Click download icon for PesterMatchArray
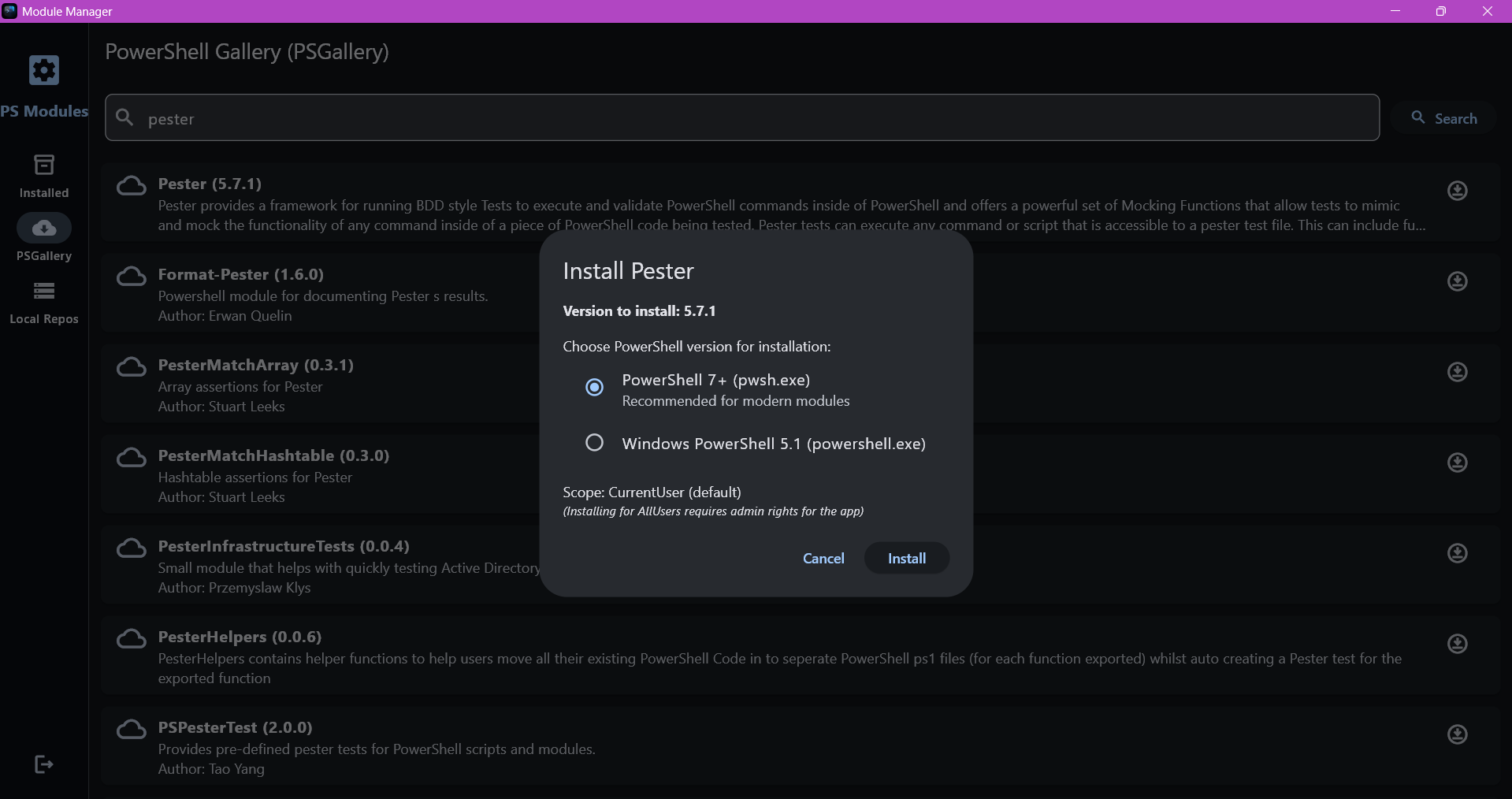1512x799 pixels. click(1458, 372)
